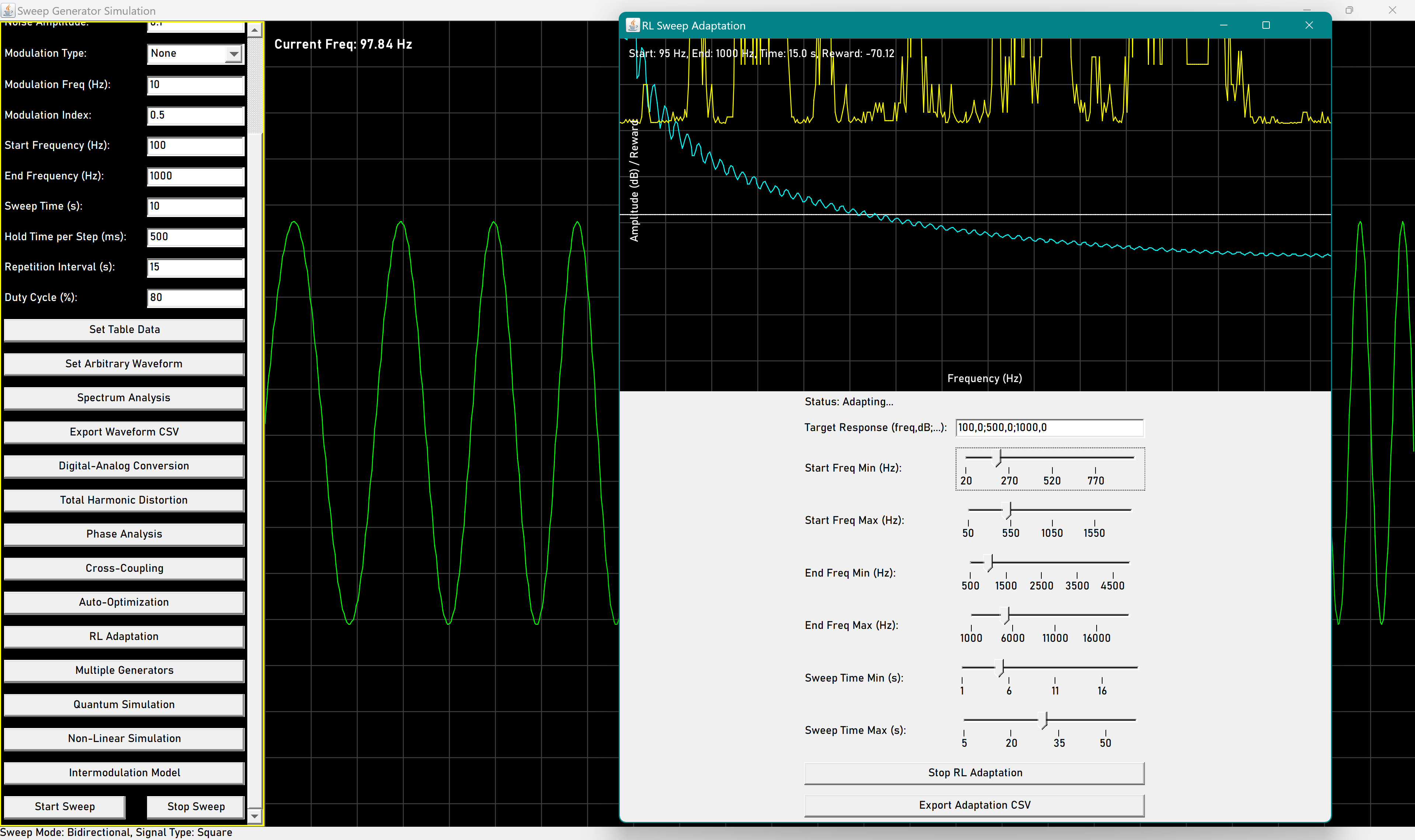Click the left panel scroll-up arrow
1415x840 pixels.
(x=255, y=29)
